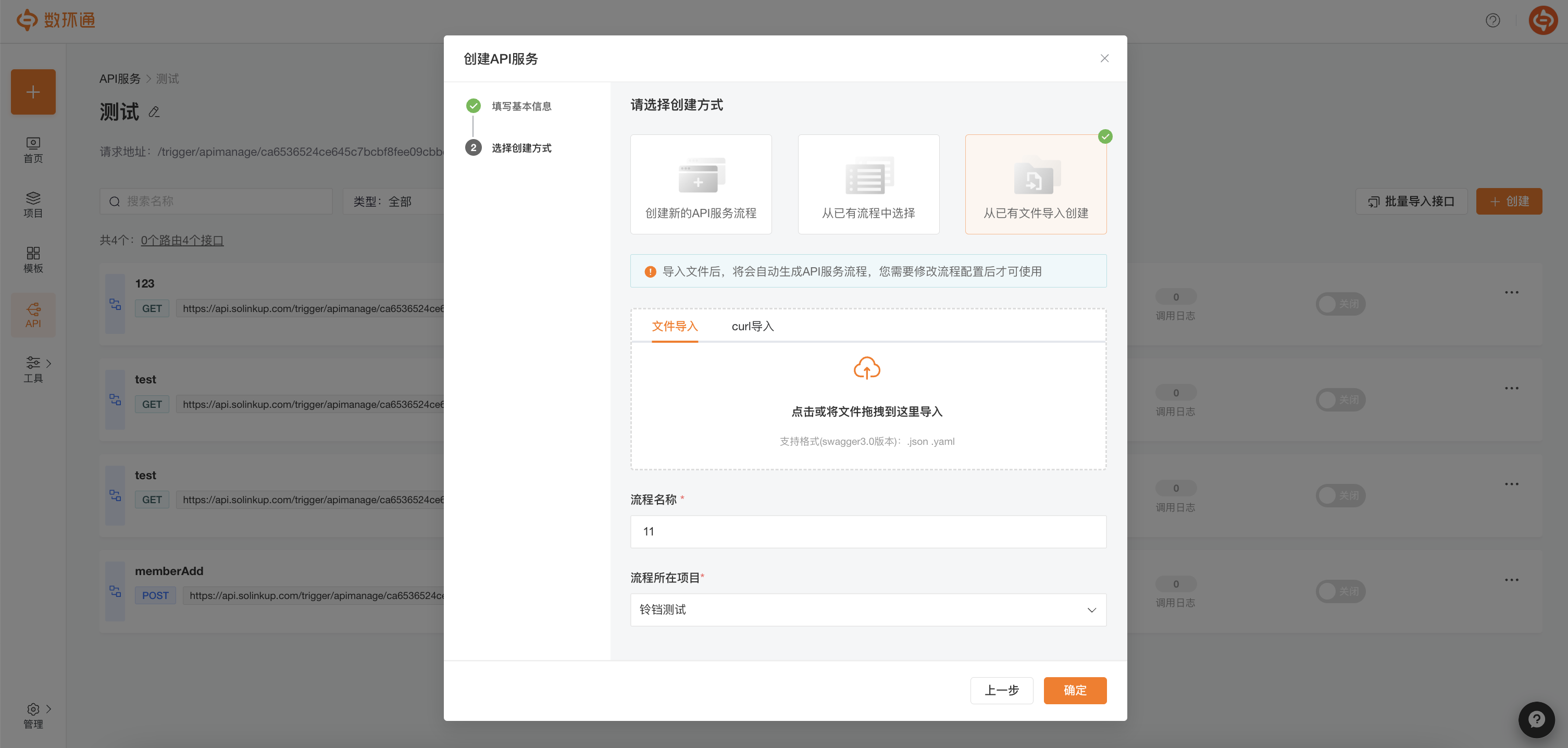Open the help question mark icon in the header
The height and width of the screenshot is (748, 1568).
point(1492,20)
